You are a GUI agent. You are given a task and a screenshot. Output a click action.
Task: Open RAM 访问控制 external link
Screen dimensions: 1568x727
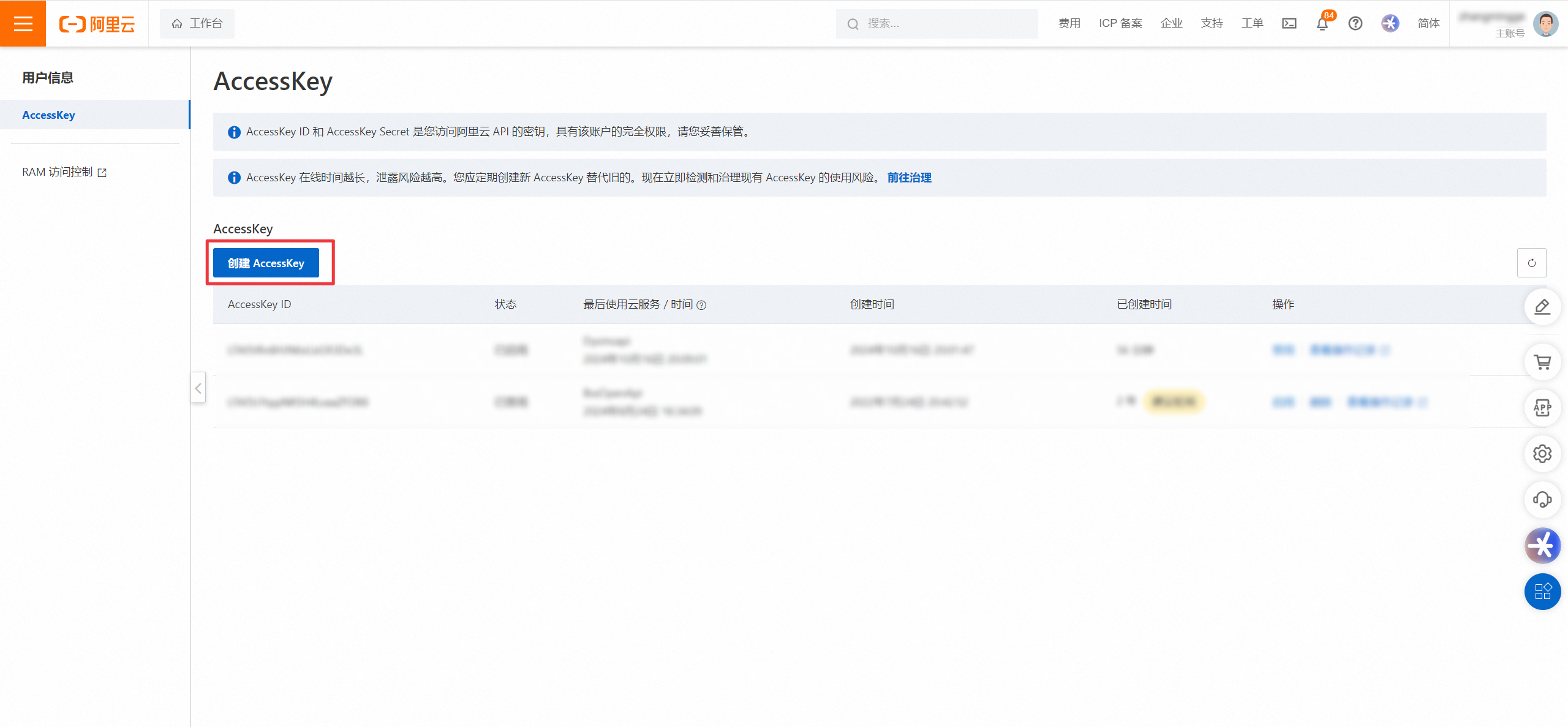click(x=64, y=172)
